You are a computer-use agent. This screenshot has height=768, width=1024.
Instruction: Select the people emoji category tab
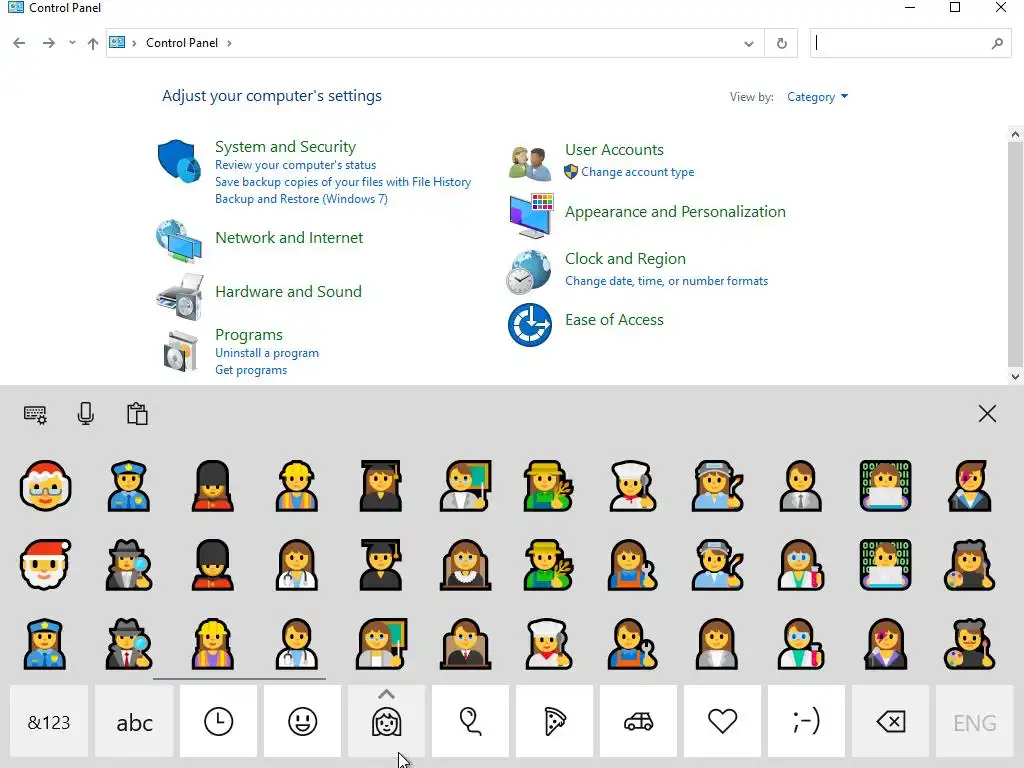[387, 723]
